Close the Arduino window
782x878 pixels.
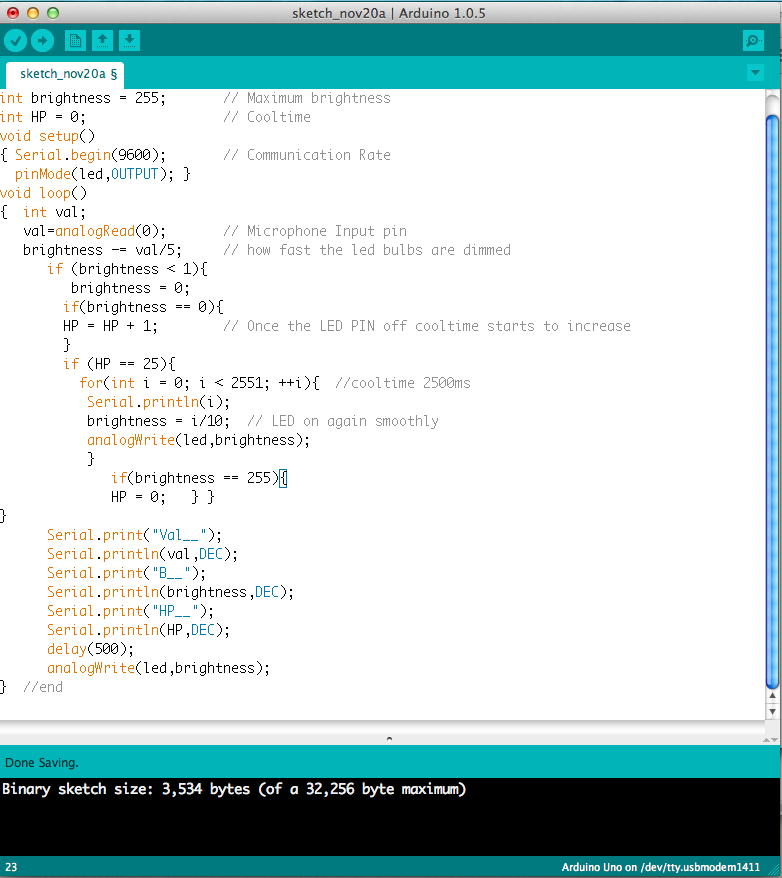(x=13, y=13)
